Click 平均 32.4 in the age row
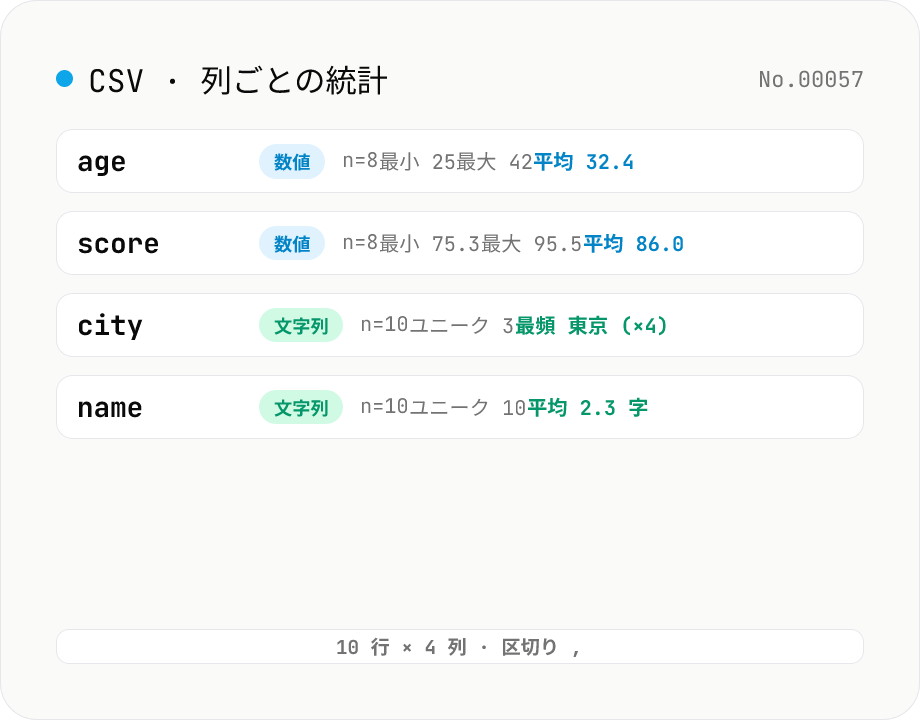Viewport: 920px width, 720px height. point(583,161)
